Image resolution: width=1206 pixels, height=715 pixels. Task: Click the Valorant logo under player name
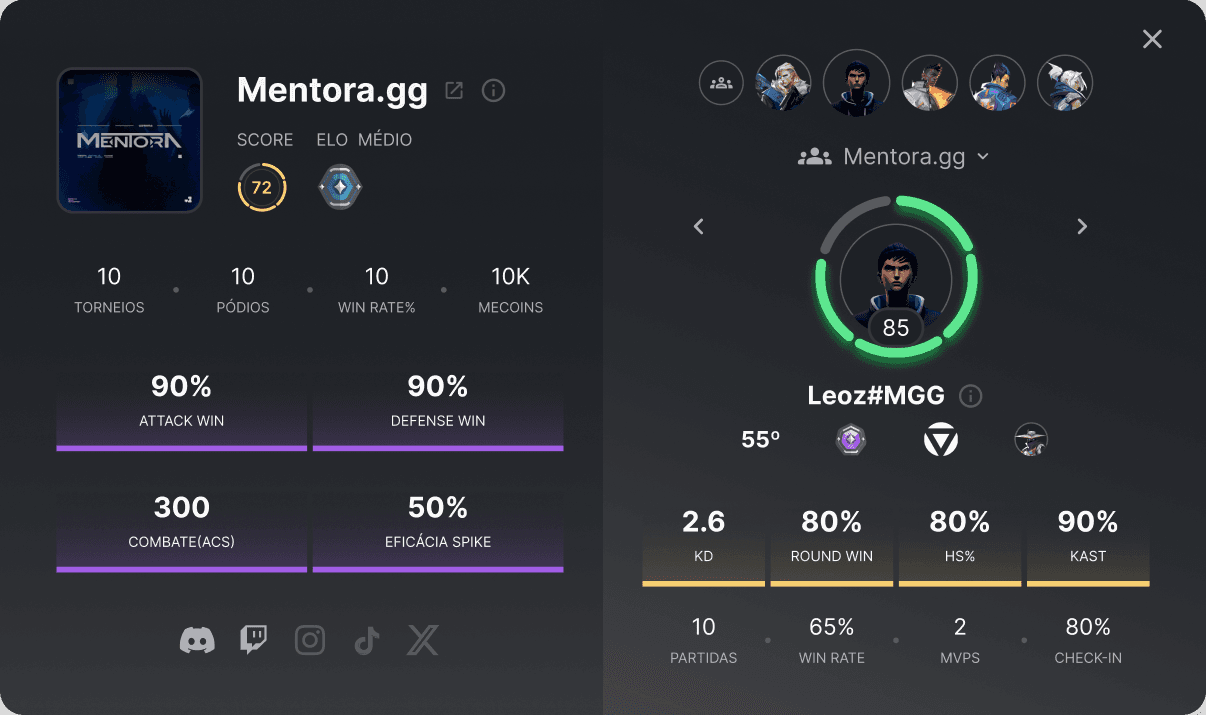coord(940,440)
